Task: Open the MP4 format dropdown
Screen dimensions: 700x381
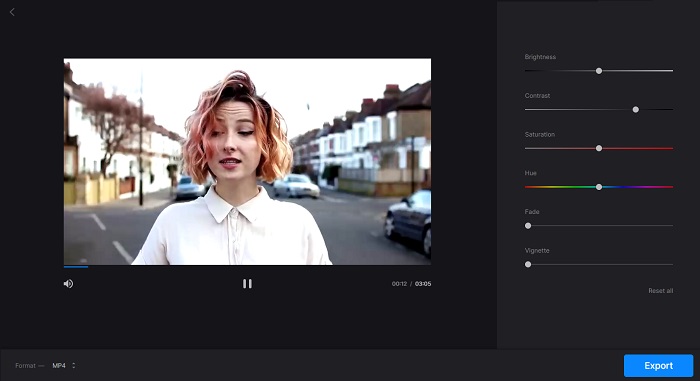Action: point(63,365)
